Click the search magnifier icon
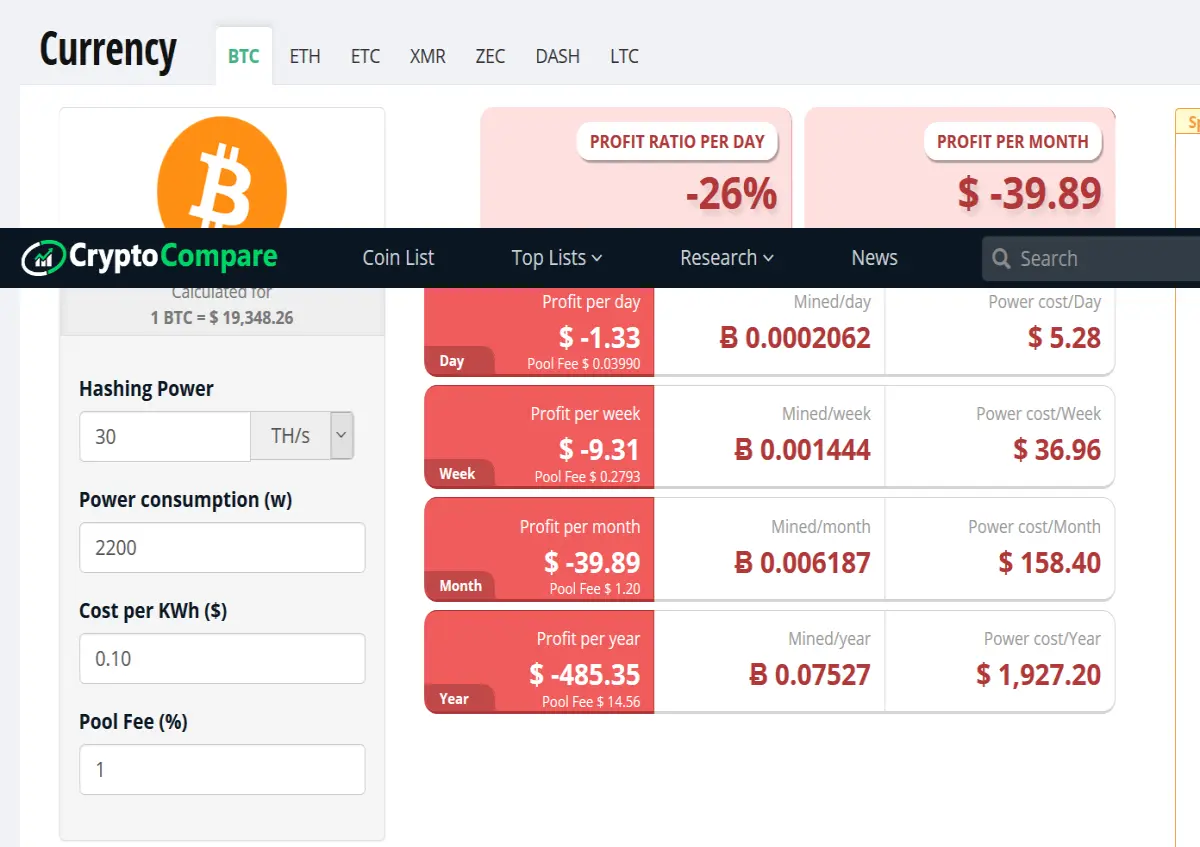 [1001, 259]
